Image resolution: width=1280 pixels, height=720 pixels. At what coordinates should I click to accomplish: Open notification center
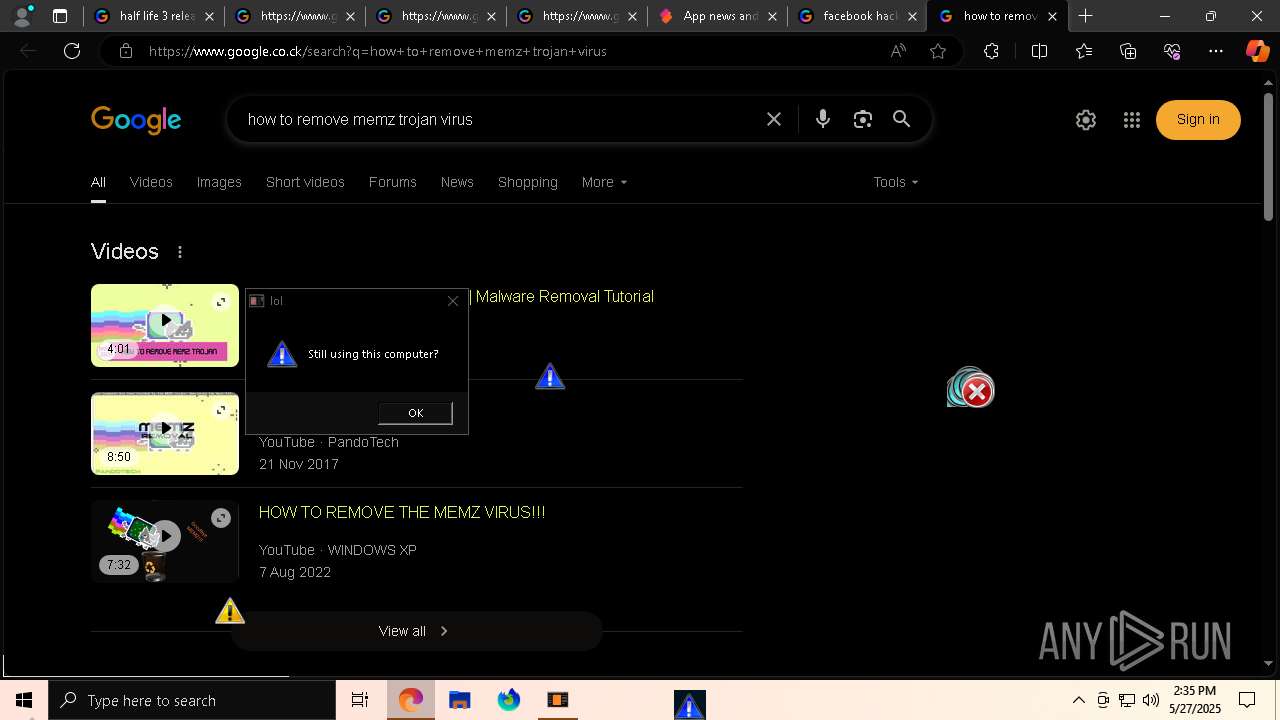point(1247,700)
